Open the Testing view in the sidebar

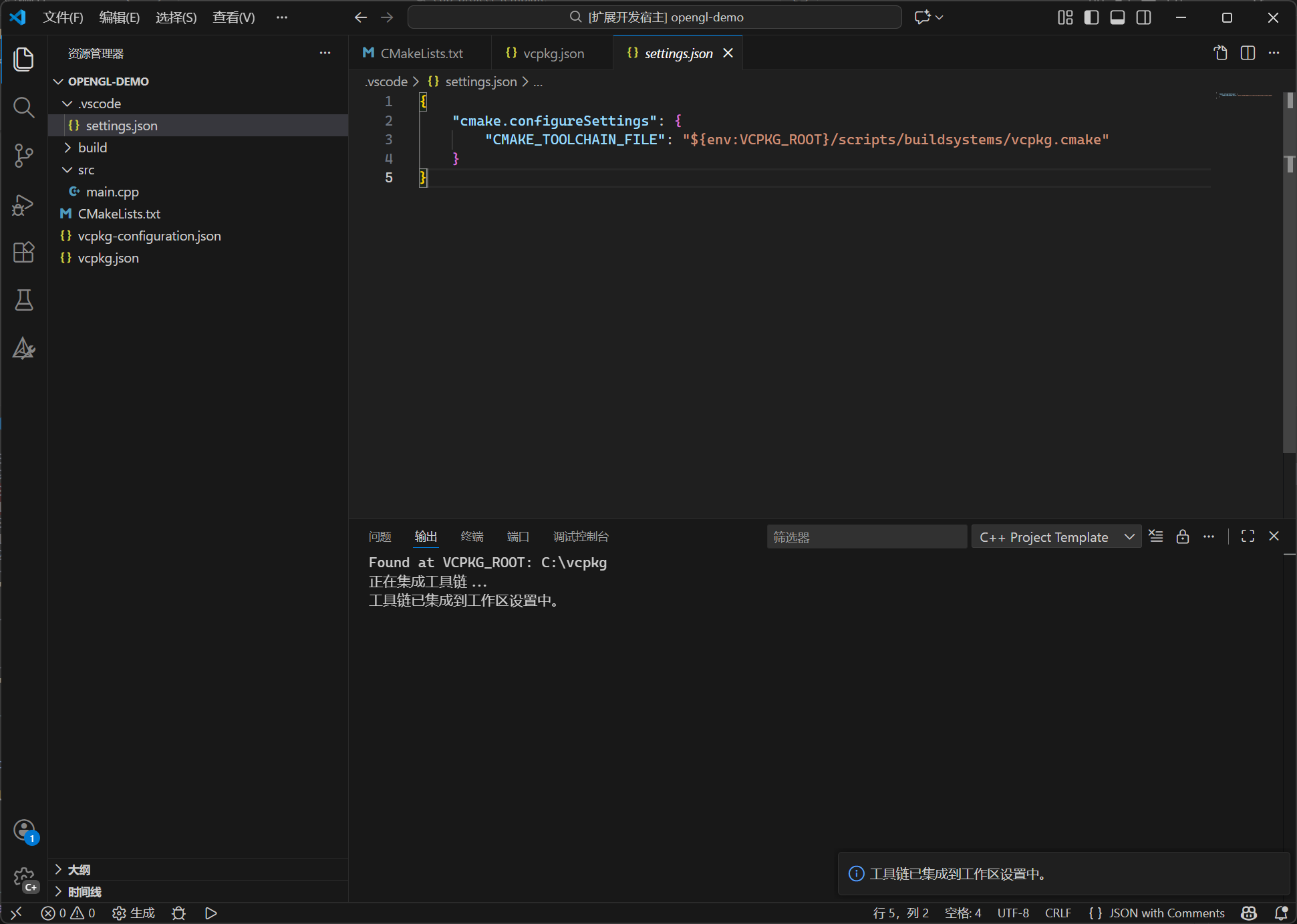(x=24, y=300)
